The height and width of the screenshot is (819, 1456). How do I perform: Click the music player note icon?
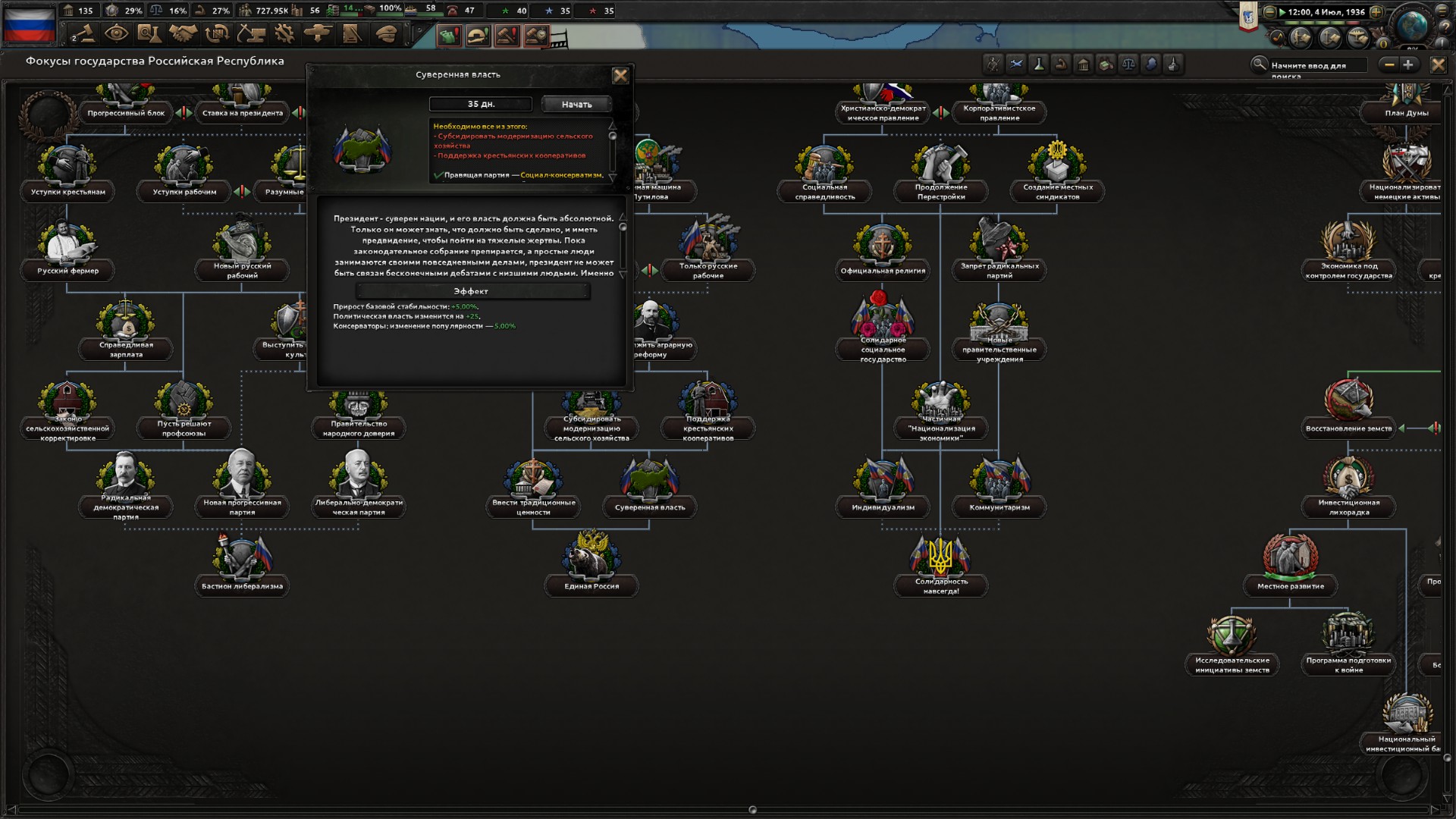(1278, 37)
